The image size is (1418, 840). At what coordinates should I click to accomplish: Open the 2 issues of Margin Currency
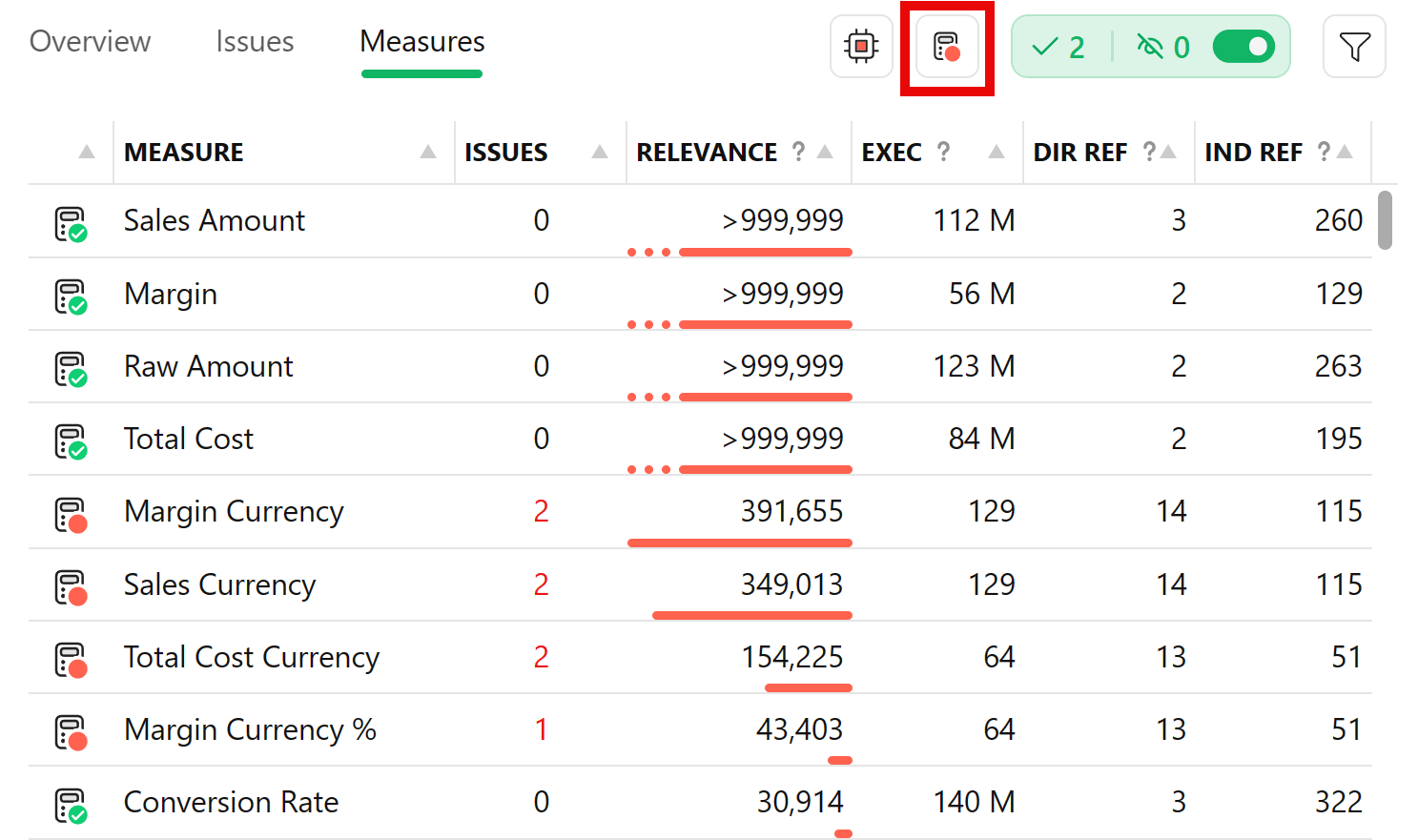[541, 511]
